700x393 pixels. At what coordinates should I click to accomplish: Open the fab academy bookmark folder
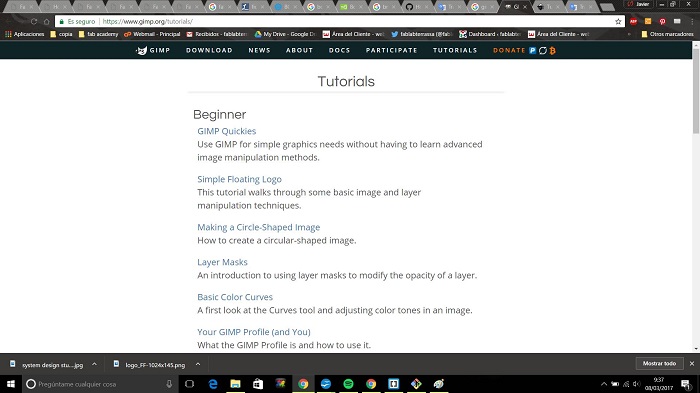98,34
